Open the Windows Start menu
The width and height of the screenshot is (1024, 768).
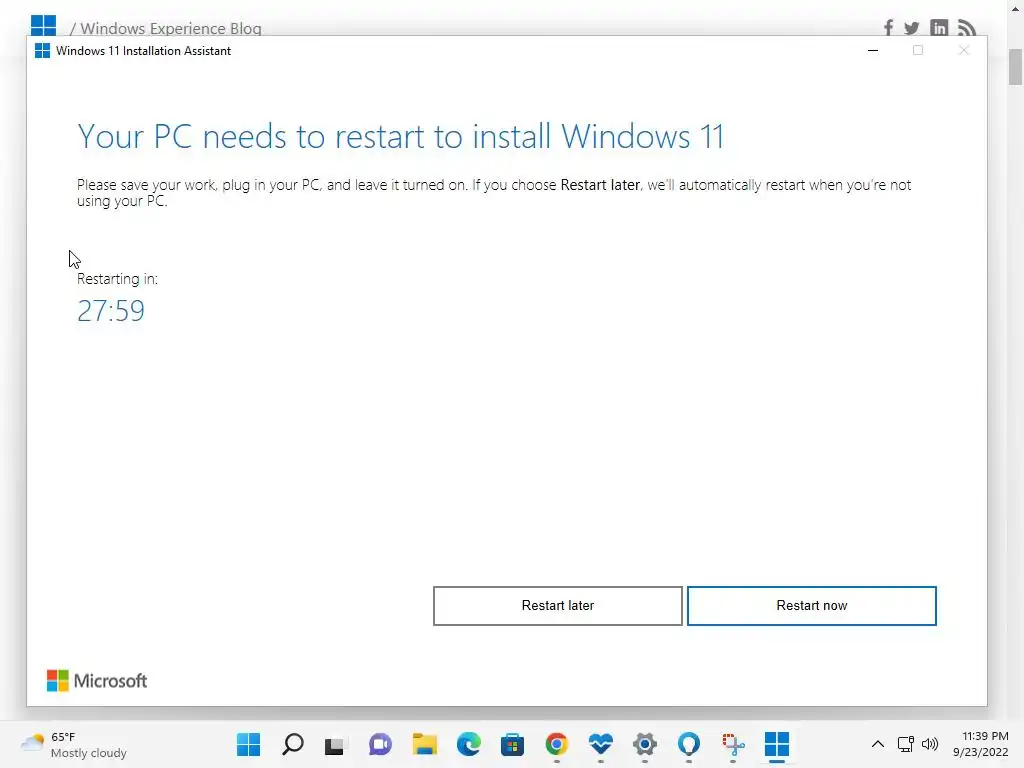pos(248,744)
